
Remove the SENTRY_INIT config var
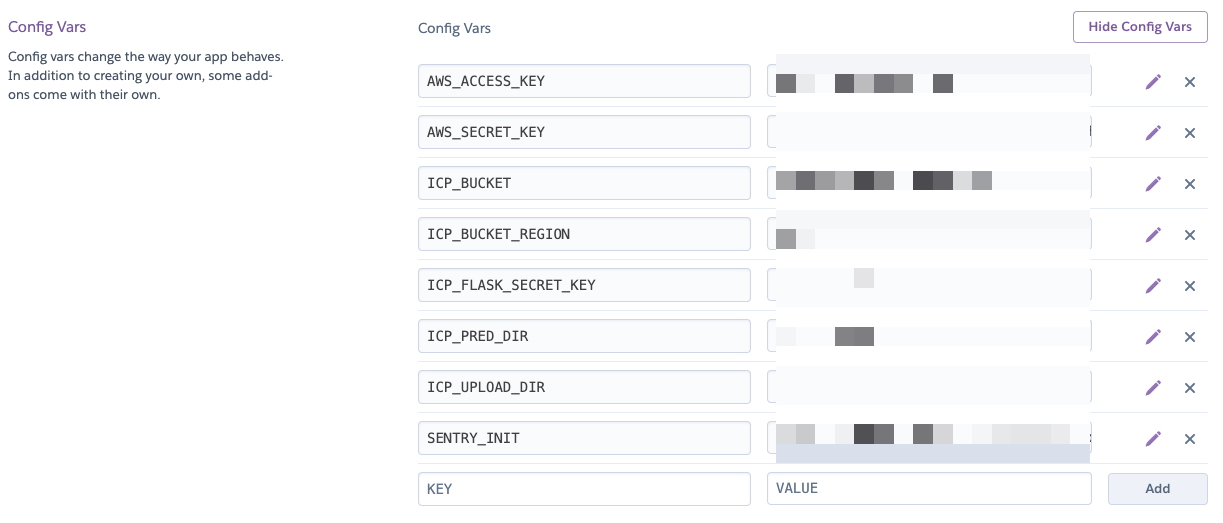(1190, 439)
